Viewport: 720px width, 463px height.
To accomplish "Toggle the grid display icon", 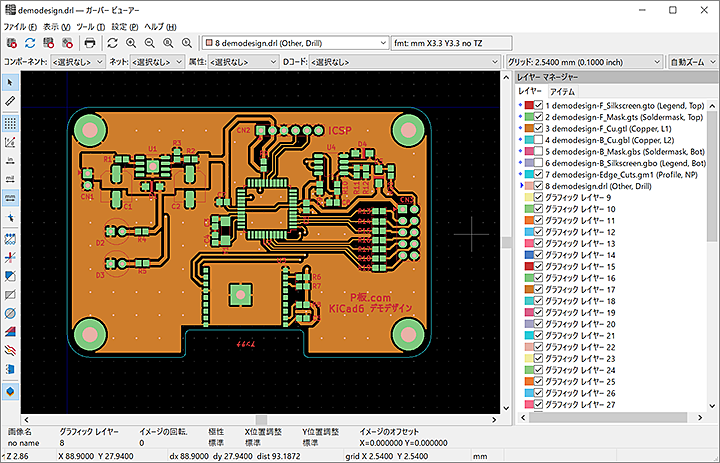I will [10, 122].
